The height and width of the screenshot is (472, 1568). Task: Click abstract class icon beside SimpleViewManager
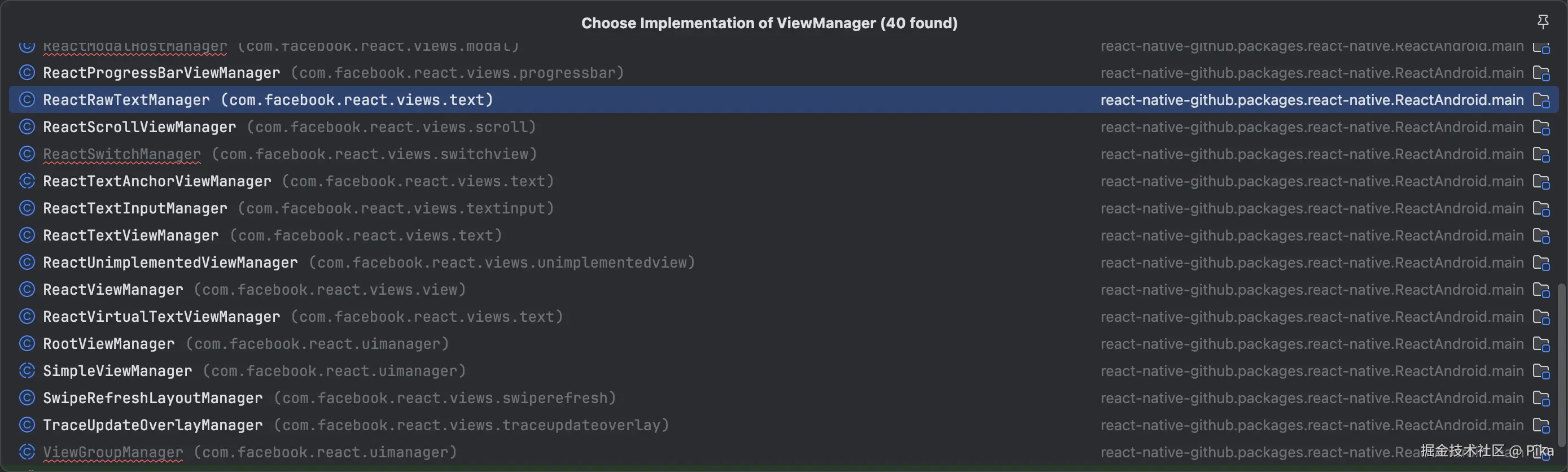point(27,371)
